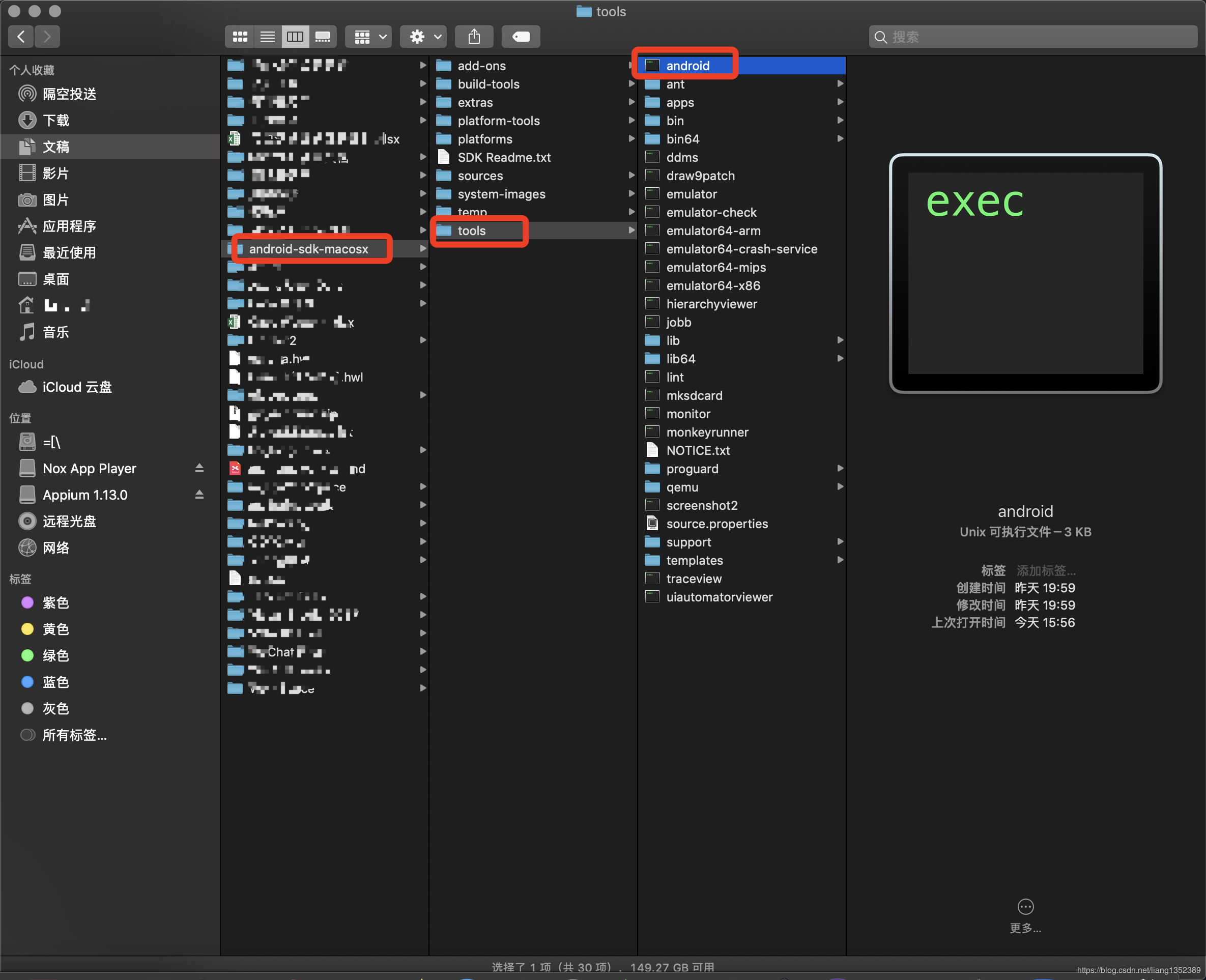The height and width of the screenshot is (980, 1206).
Task: Open Downloads in the sidebar
Action: point(55,120)
